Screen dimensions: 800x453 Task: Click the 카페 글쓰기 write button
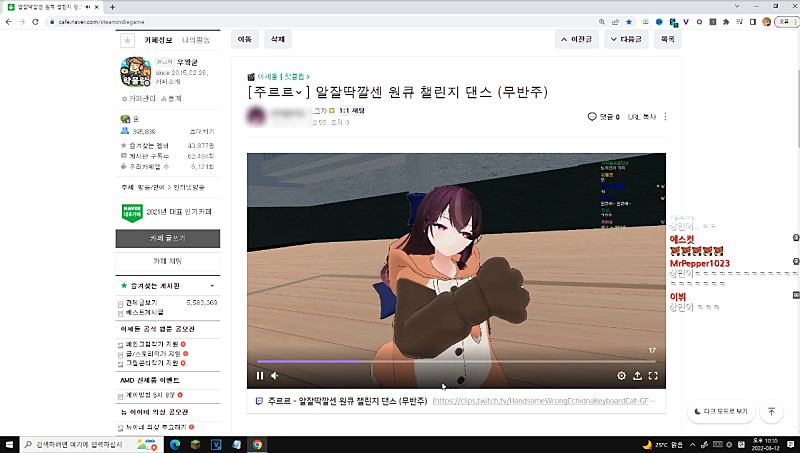coord(168,238)
